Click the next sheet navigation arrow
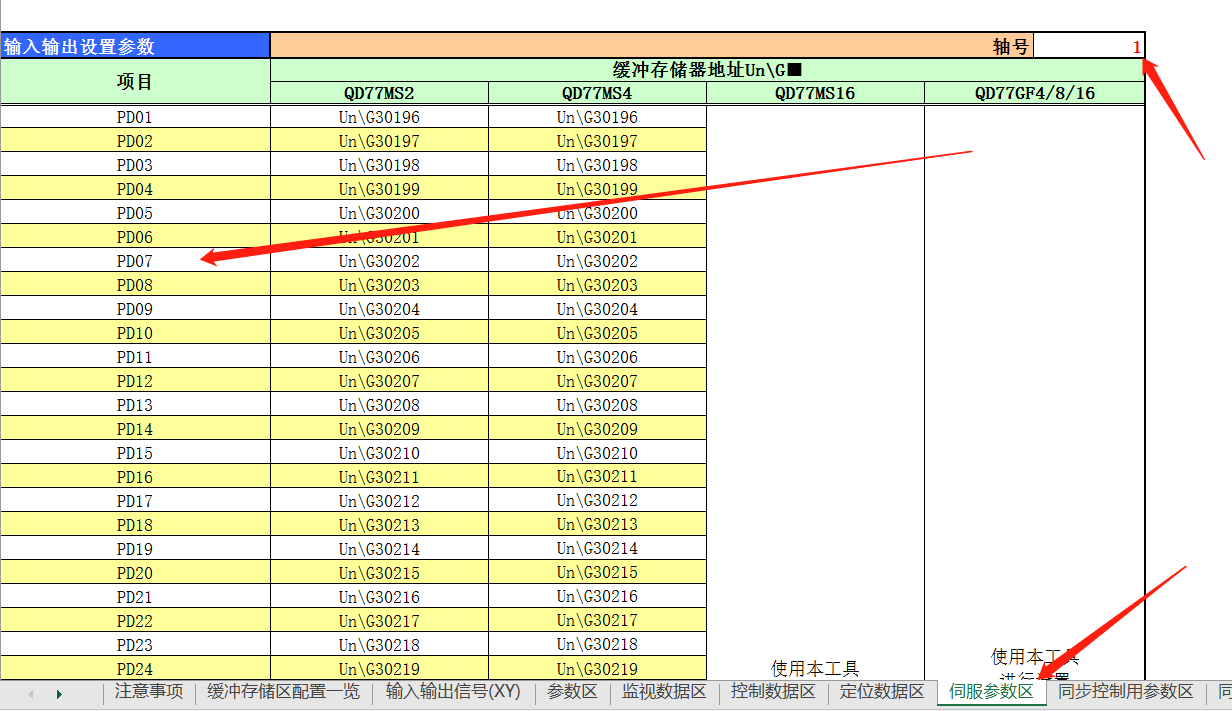The image size is (1232, 711). click(59, 693)
